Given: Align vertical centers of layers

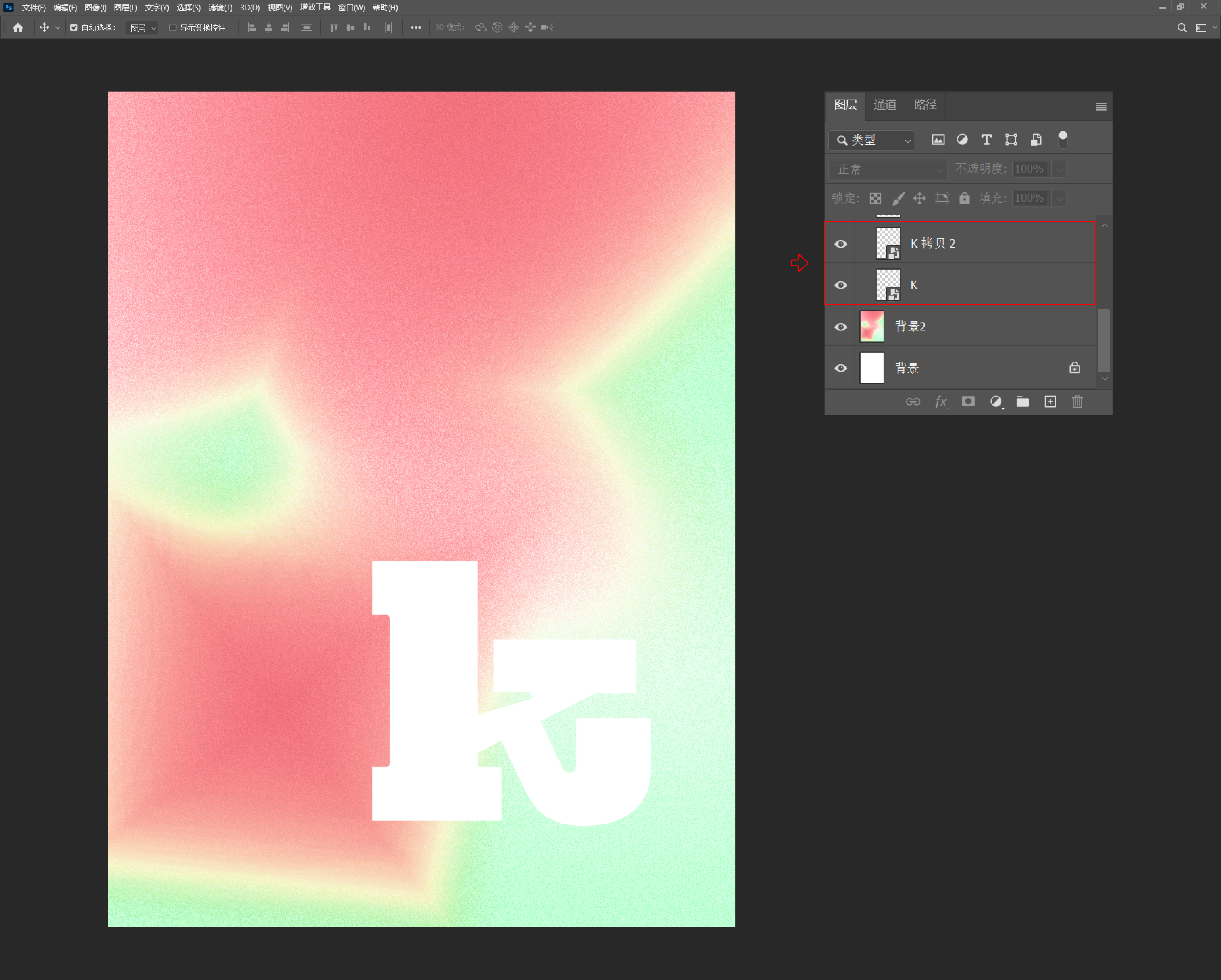Looking at the screenshot, I should [350, 28].
